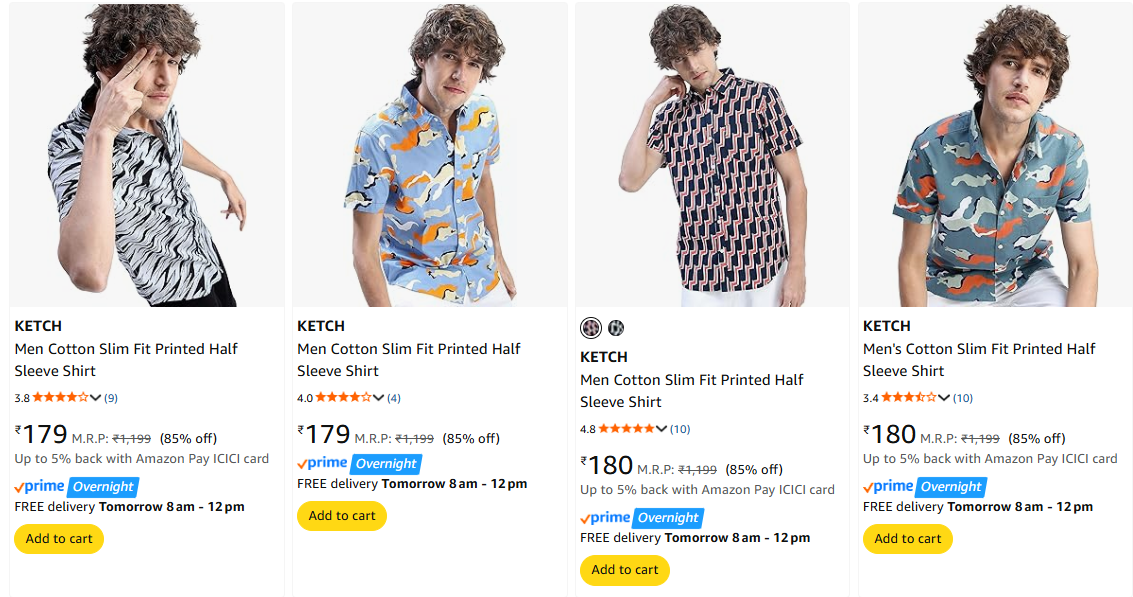Click the Prime logo under the light blue shirt

[x=323, y=463]
